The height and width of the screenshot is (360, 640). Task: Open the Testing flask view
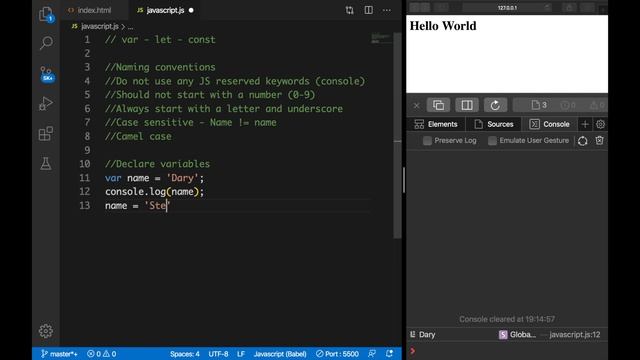point(46,164)
